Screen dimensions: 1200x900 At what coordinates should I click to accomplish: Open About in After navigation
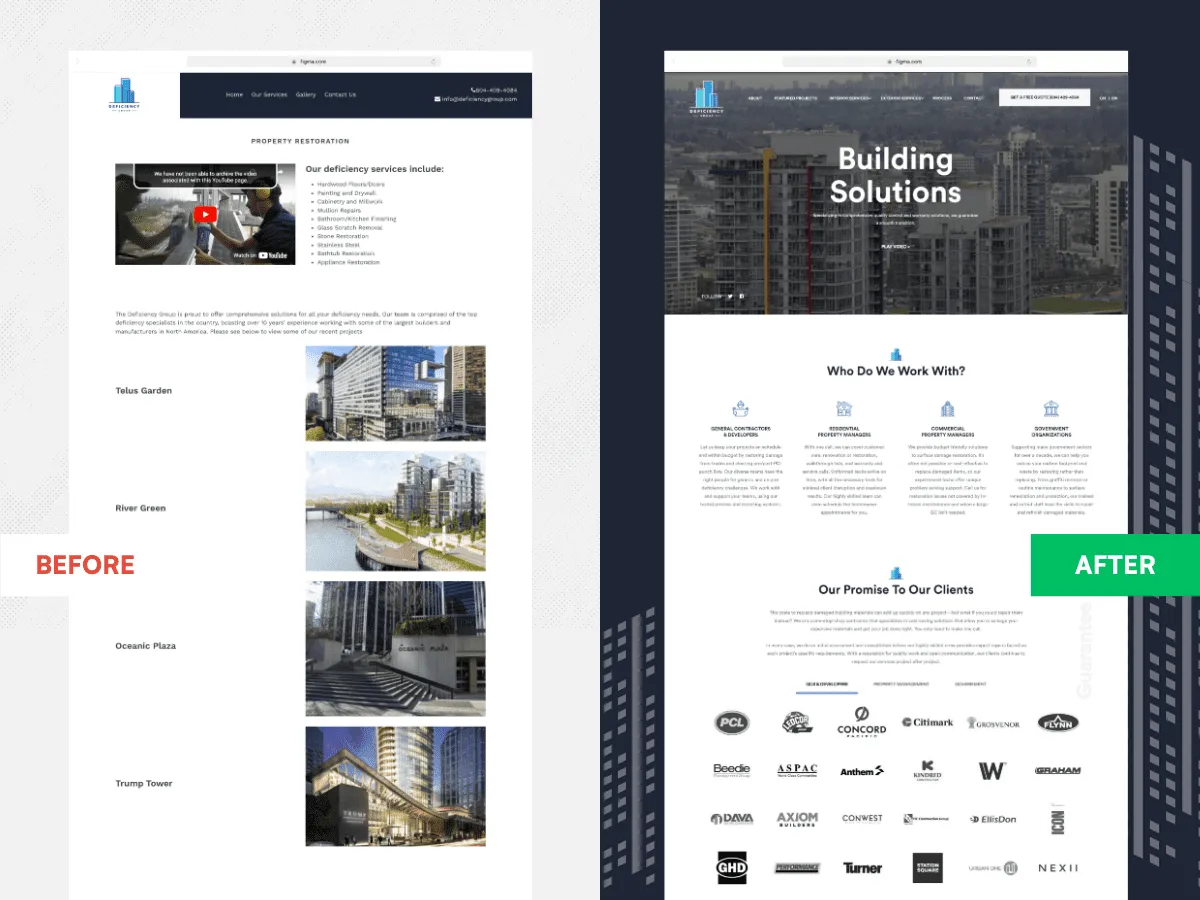tap(755, 98)
